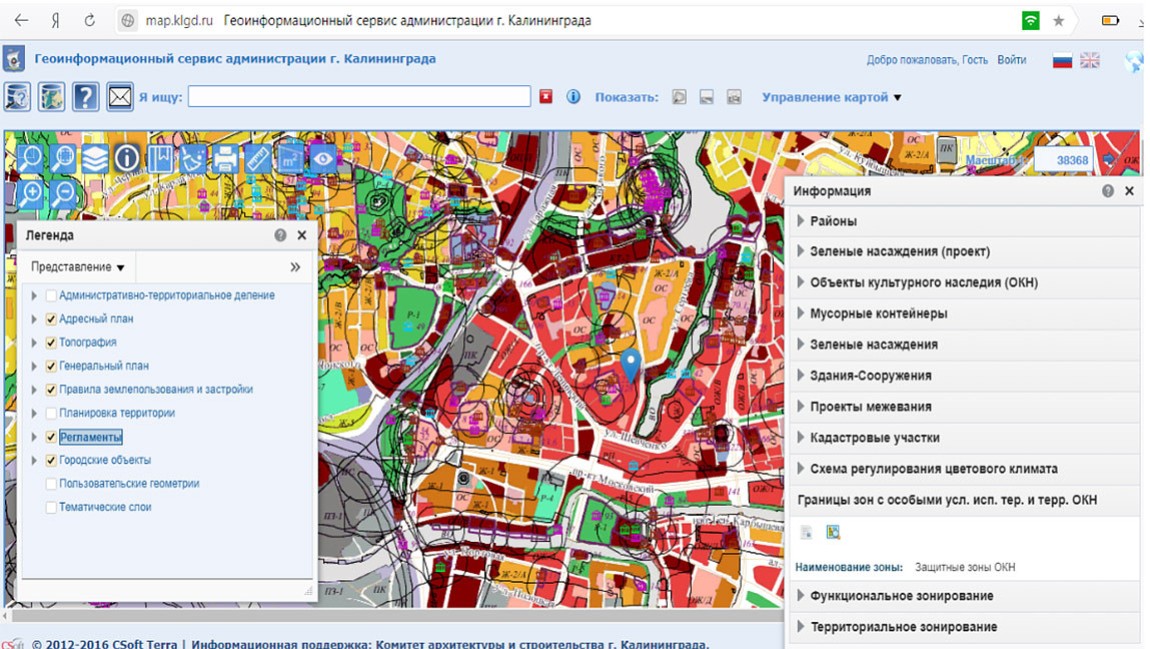1150x649 pixels.
Task: Select the ruler distance measurement tool
Action: pos(257,158)
